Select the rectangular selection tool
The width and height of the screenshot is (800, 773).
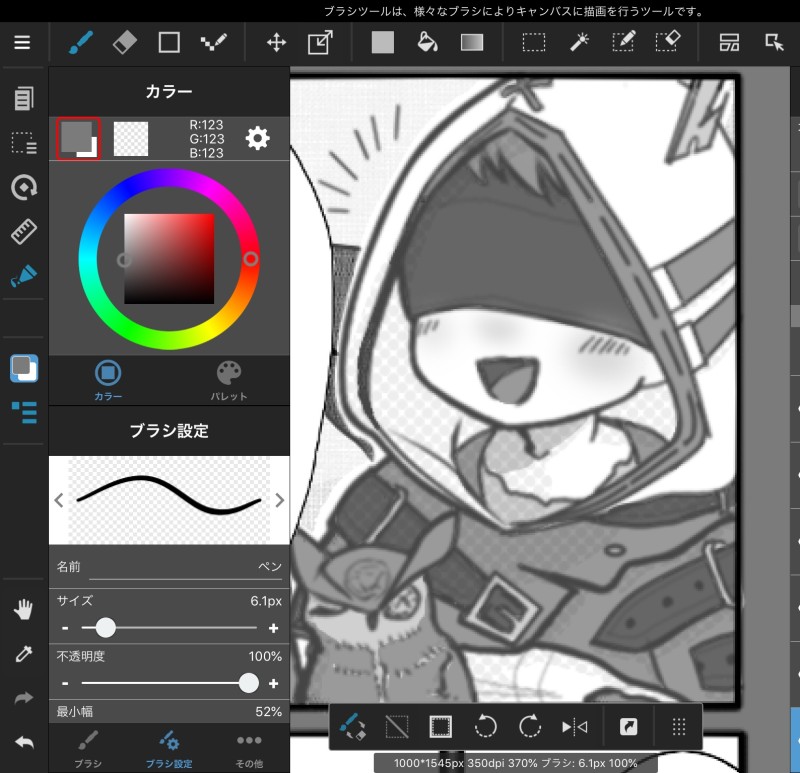[534, 42]
